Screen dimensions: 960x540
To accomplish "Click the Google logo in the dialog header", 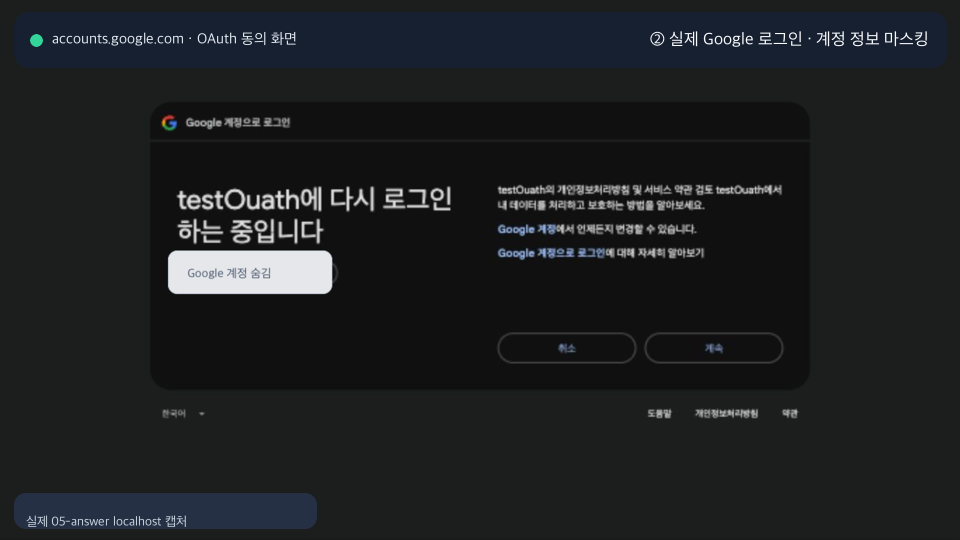I will (x=170, y=122).
